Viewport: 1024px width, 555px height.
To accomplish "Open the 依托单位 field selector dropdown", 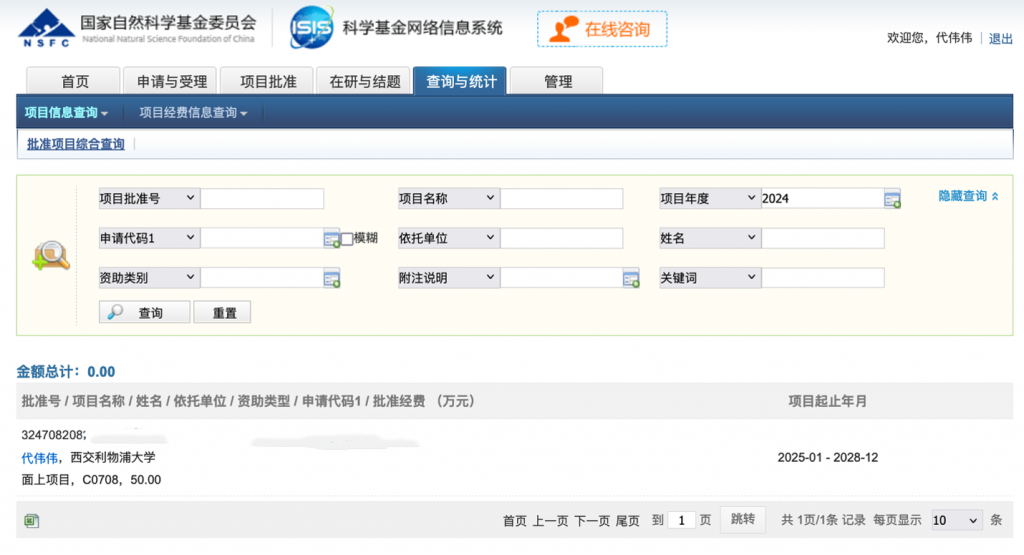I will point(448,238).
